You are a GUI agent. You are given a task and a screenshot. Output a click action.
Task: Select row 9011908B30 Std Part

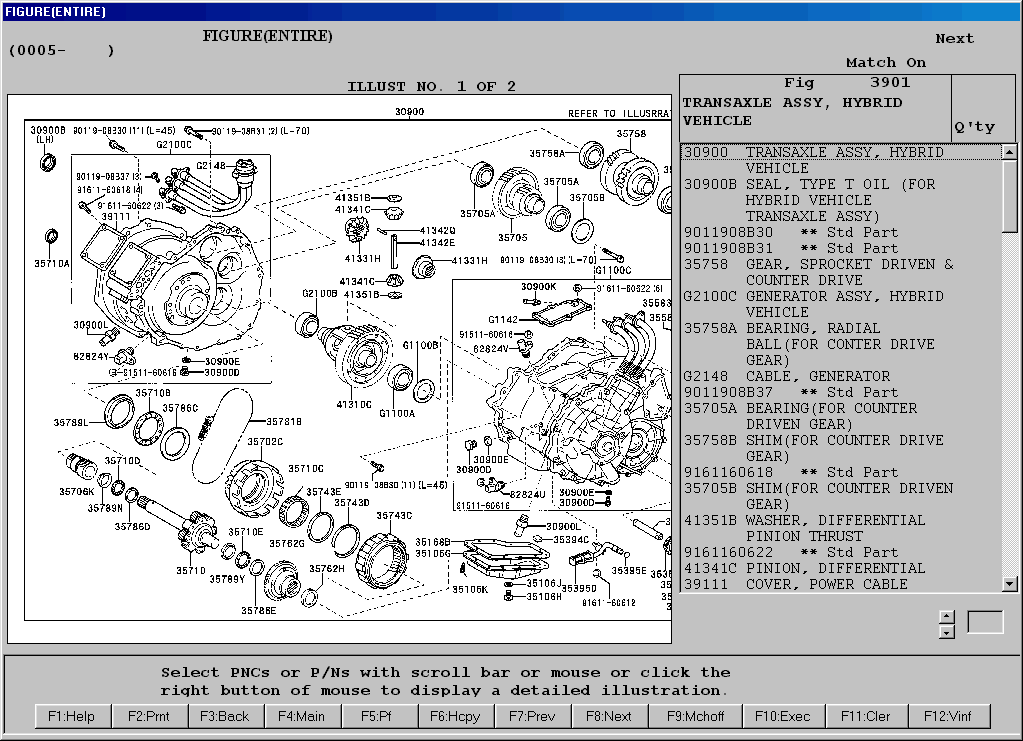coord(842,232)
